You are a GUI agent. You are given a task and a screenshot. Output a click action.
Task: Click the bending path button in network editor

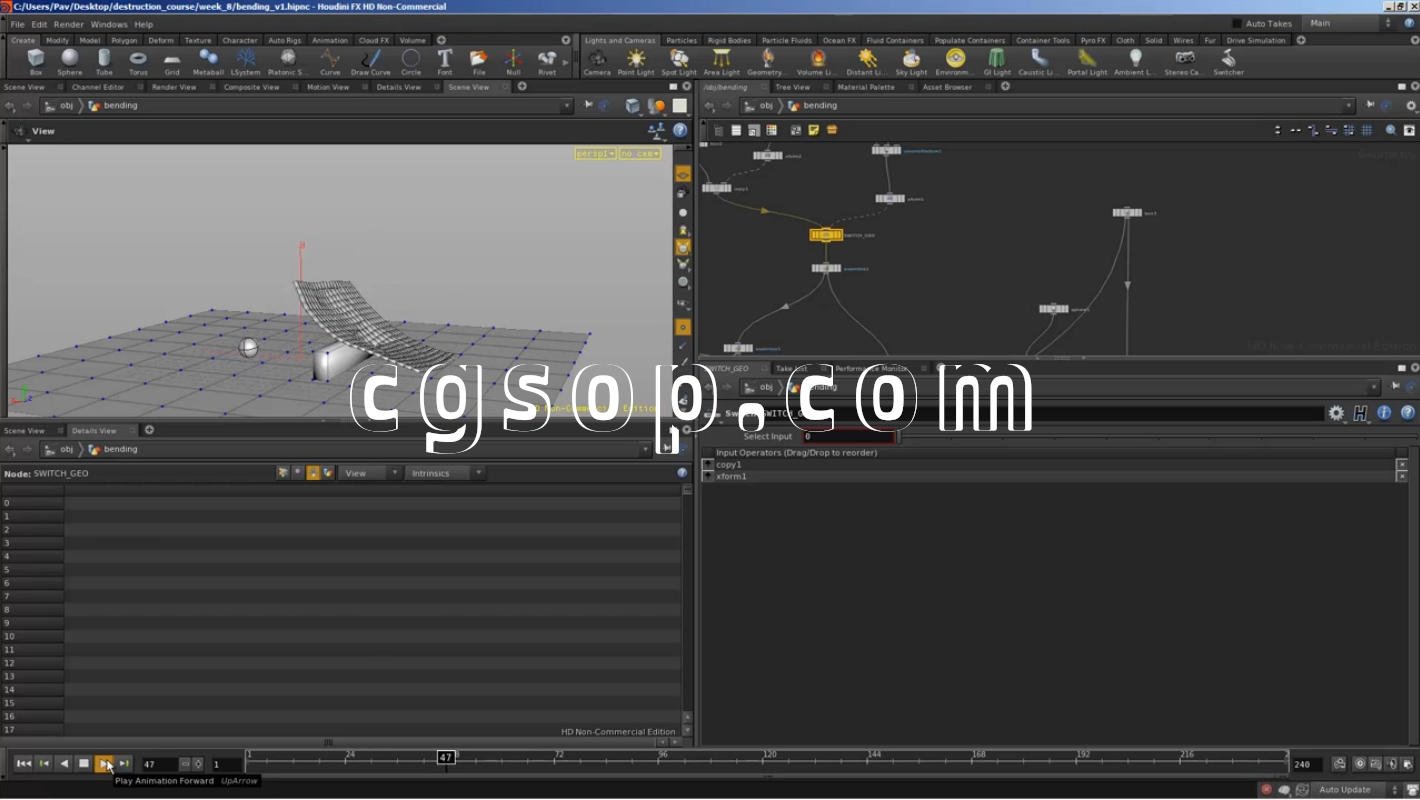pos(813,105)
